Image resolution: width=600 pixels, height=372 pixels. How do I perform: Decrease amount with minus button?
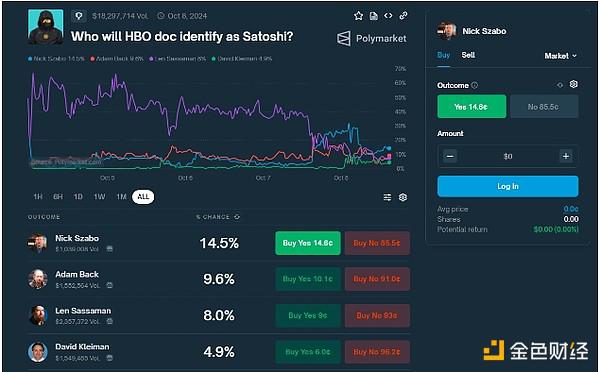[x=450, y=156]
